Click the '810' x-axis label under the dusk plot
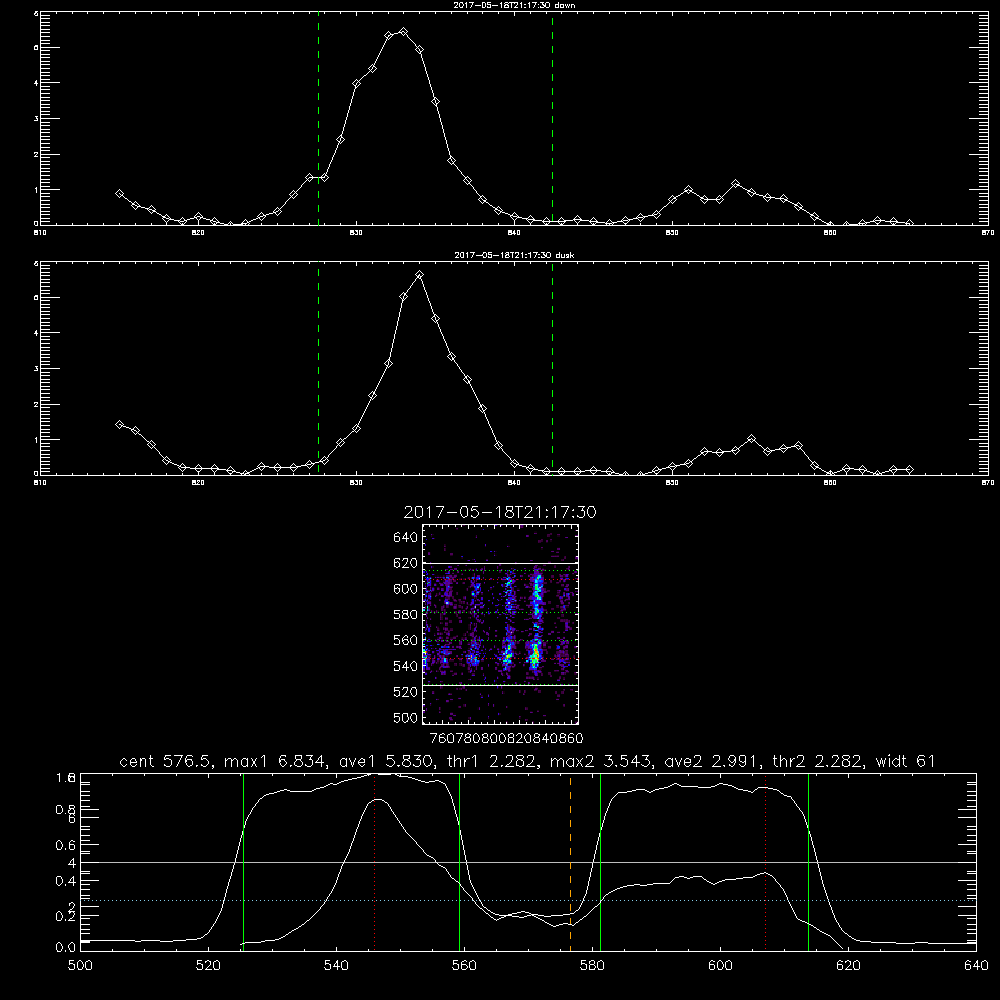 [40, 483]
